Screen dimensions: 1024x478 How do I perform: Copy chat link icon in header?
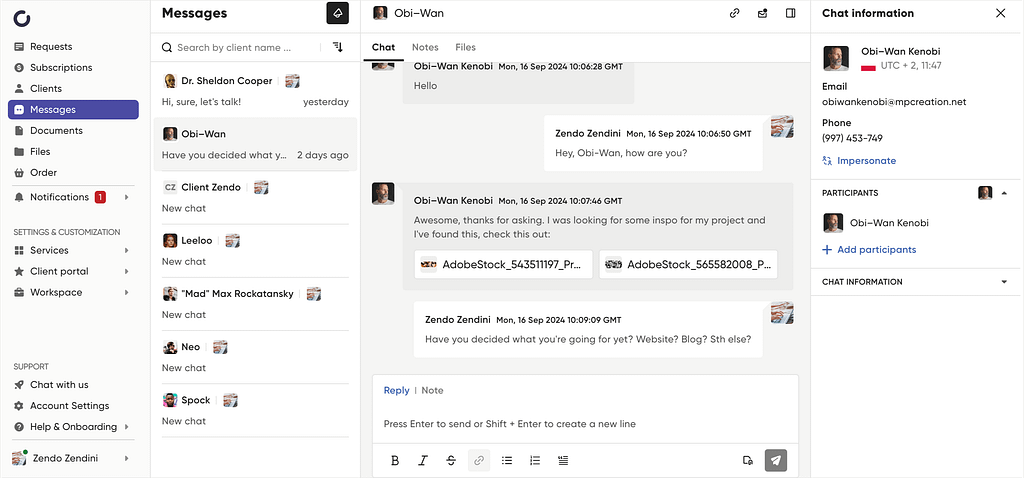click(735, 13)
